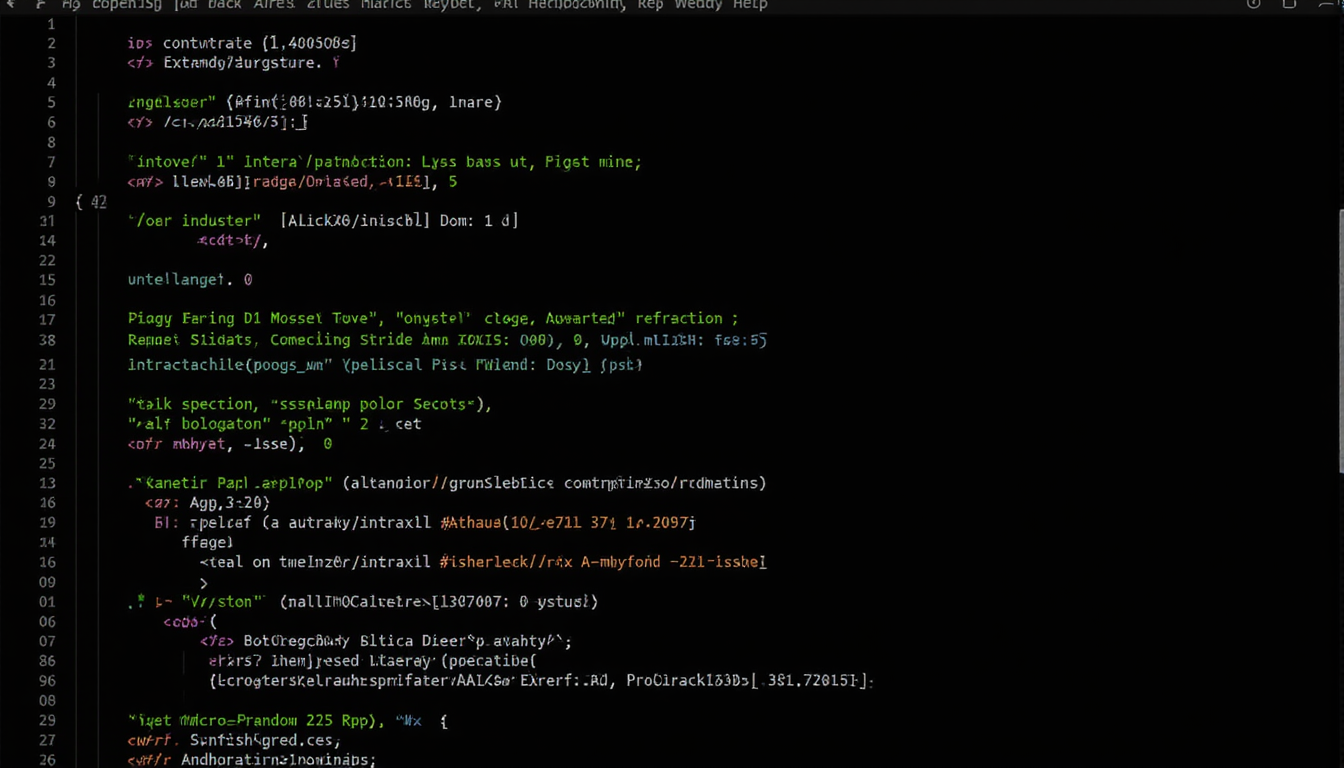Click the "erkrs? ihem}resed Ltaeray" line
The image size is (1344, 768).
372,661
